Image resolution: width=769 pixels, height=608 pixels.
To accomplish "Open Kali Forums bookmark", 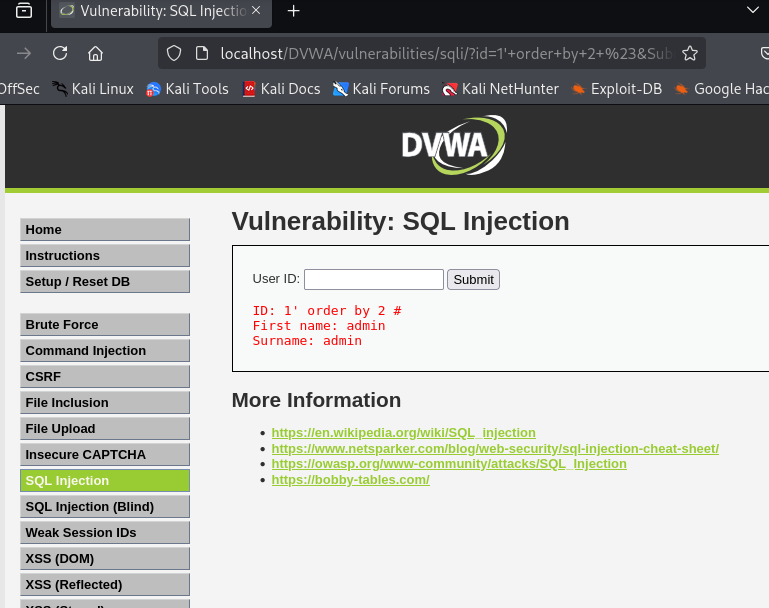I will (381, 89).
